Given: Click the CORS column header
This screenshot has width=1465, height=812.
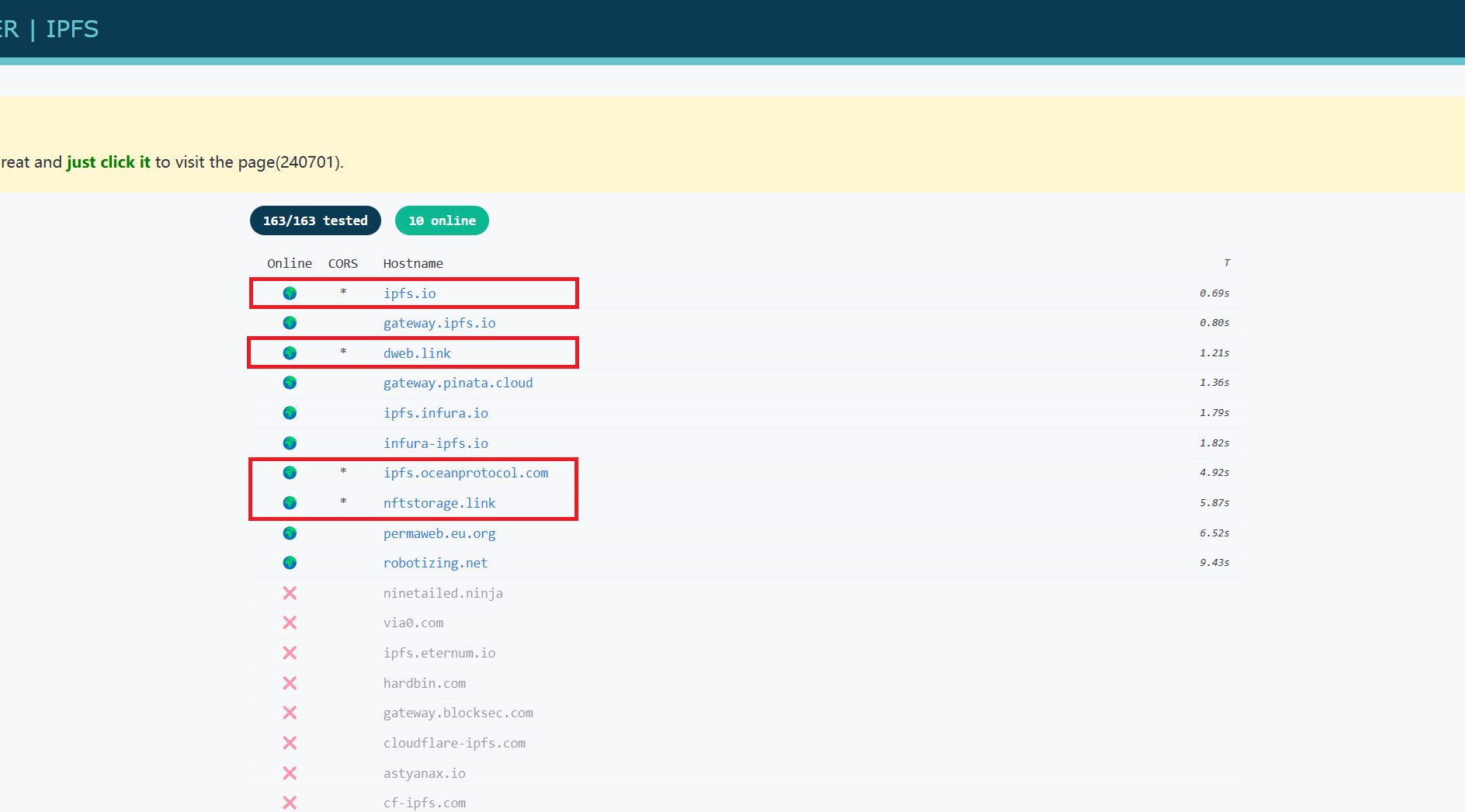Looking at the screenshot, I should 343,264.
